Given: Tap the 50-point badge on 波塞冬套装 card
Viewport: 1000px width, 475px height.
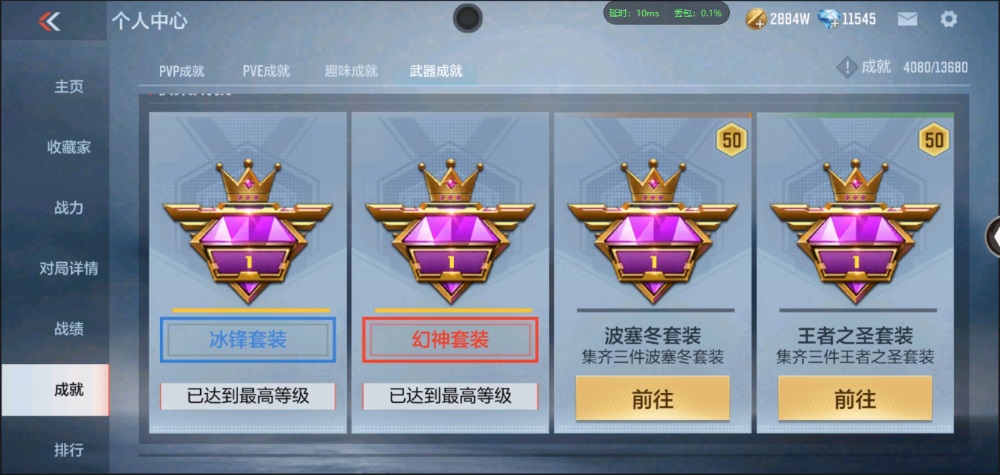Looking at the screenshot, I should (731, 140).
